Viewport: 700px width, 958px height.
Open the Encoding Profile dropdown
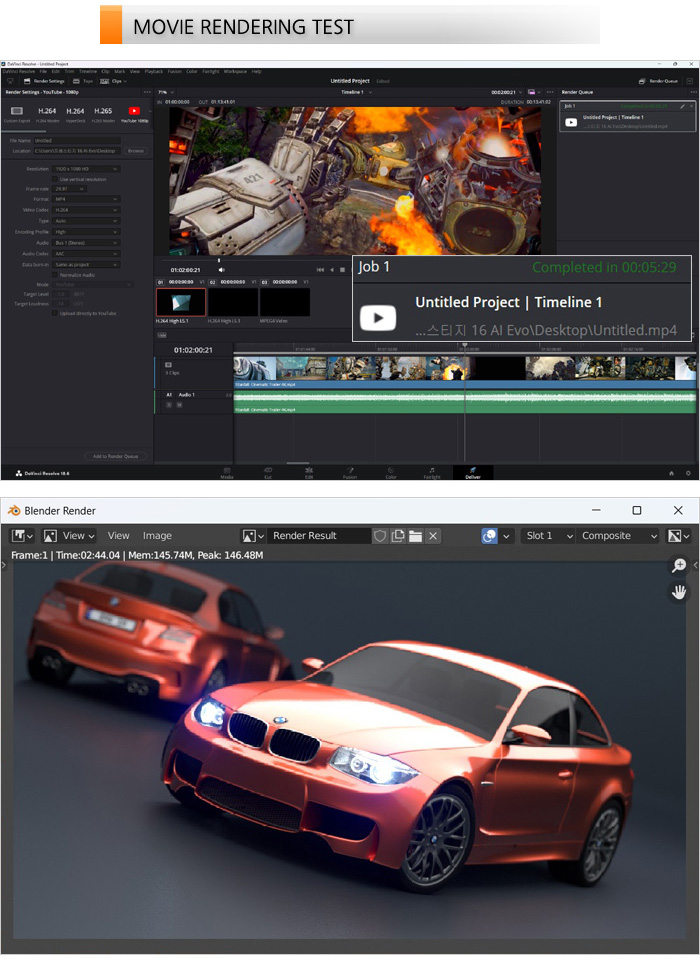(x=86, y=232)
